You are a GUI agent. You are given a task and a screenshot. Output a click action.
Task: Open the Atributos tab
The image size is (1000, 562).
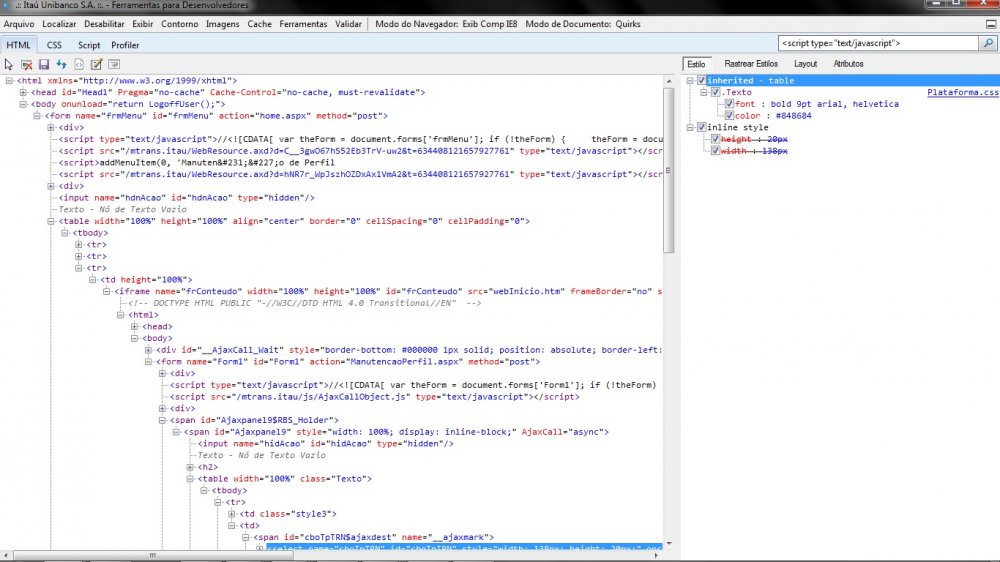(848, 64)
